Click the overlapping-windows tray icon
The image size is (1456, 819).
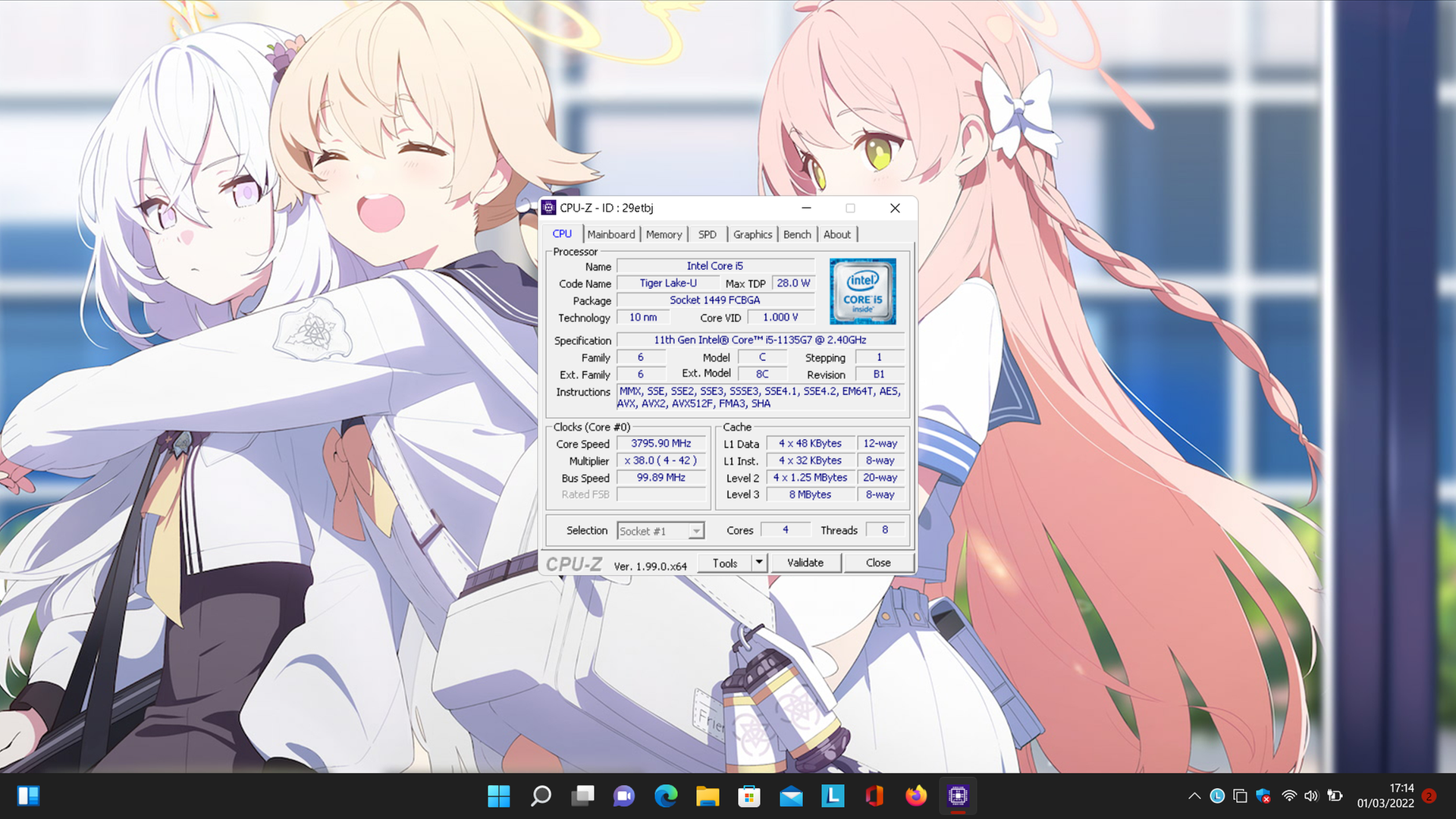(1240, 795)
